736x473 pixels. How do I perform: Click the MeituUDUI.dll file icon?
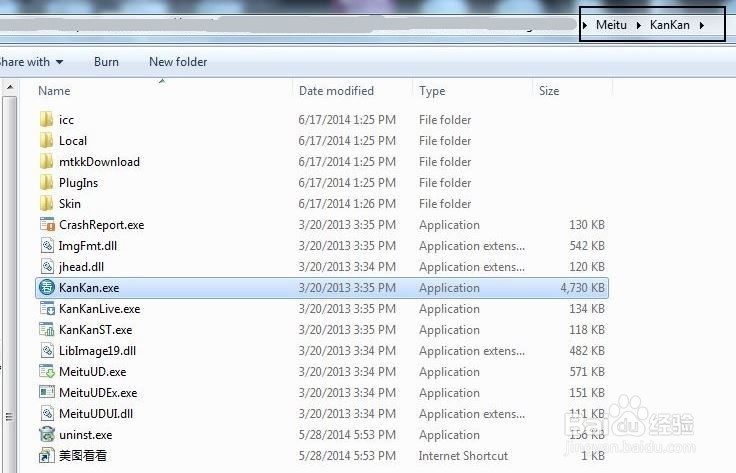tap(47, 413)
